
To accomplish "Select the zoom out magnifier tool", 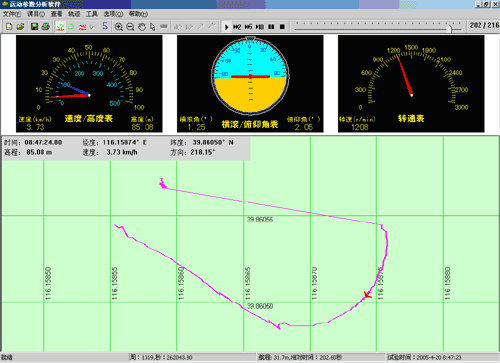I will tap(130, 27).
